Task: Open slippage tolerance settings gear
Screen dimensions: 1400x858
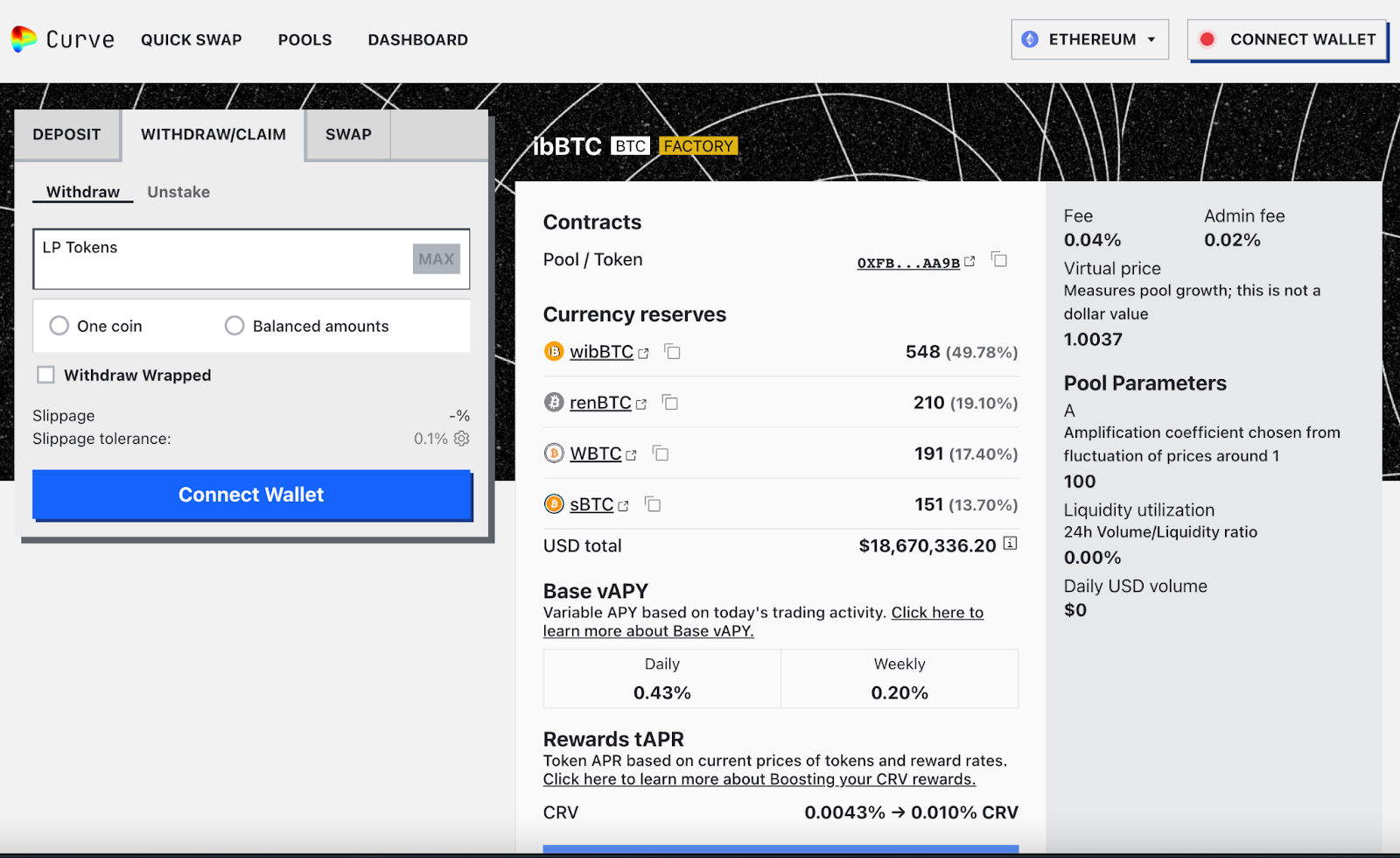Action: click(x=462, y=438)
